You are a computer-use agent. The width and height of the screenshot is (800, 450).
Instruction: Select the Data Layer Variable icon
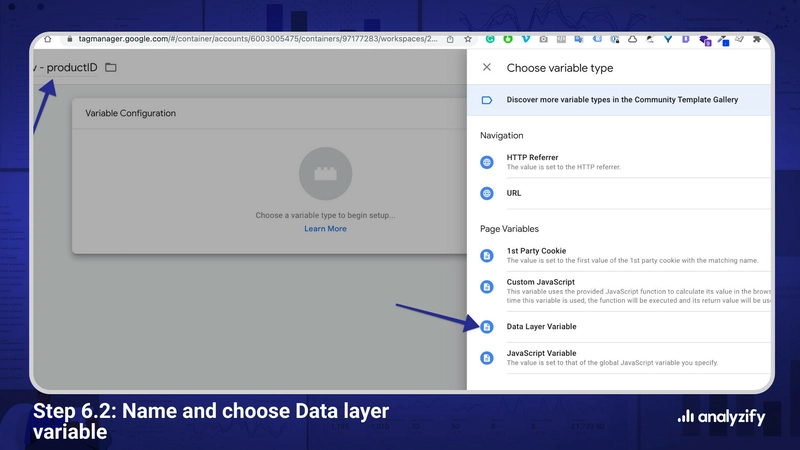click(487, 327)
